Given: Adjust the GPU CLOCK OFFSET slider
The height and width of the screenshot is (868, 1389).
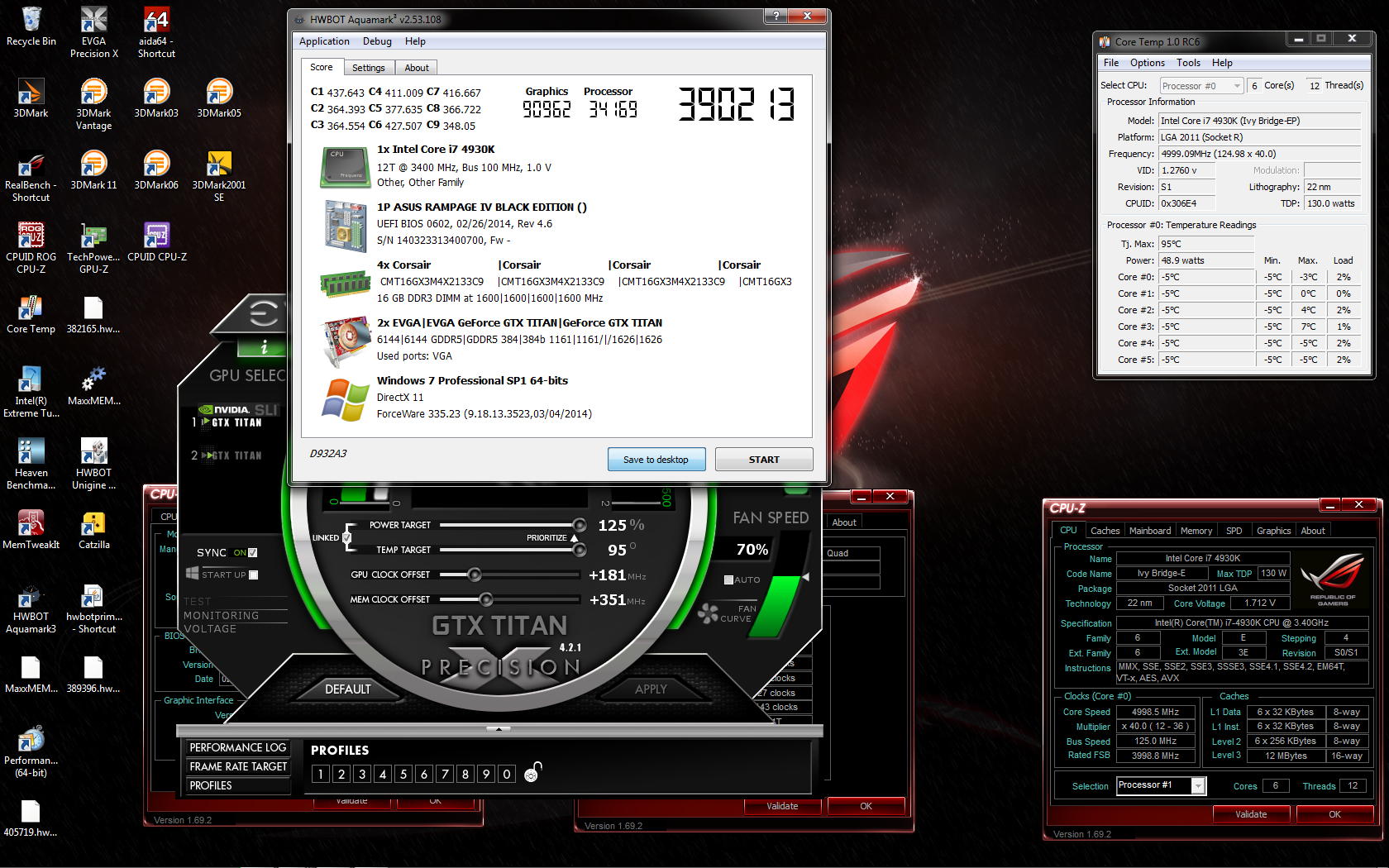Looking at the screenshot, I should (x=475, y=575).
